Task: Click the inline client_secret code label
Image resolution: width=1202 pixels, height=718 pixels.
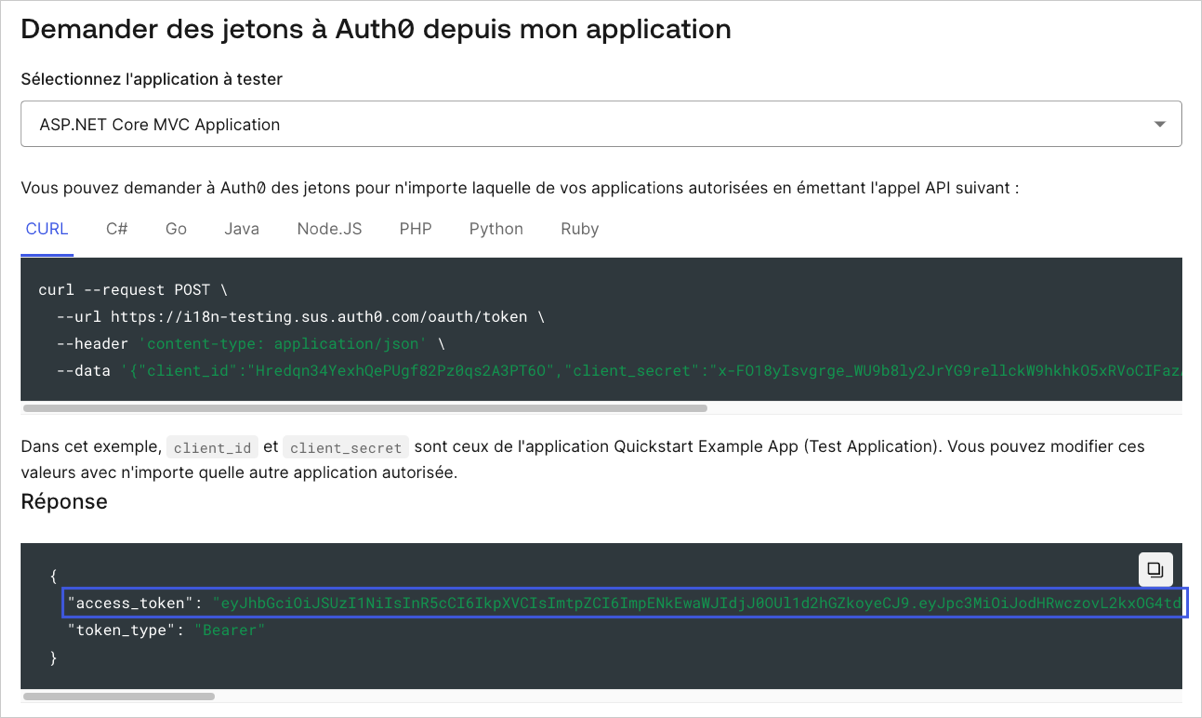Action: click(x=346, y=448)
